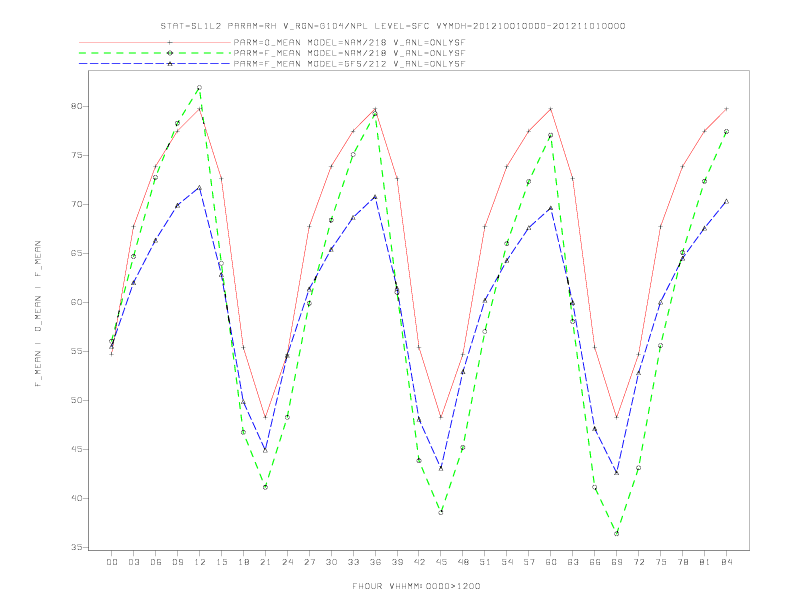This screenshot has height=612, width=792.
Task: Click x-axis tick label 18
Action: click(x=243, y=562)
